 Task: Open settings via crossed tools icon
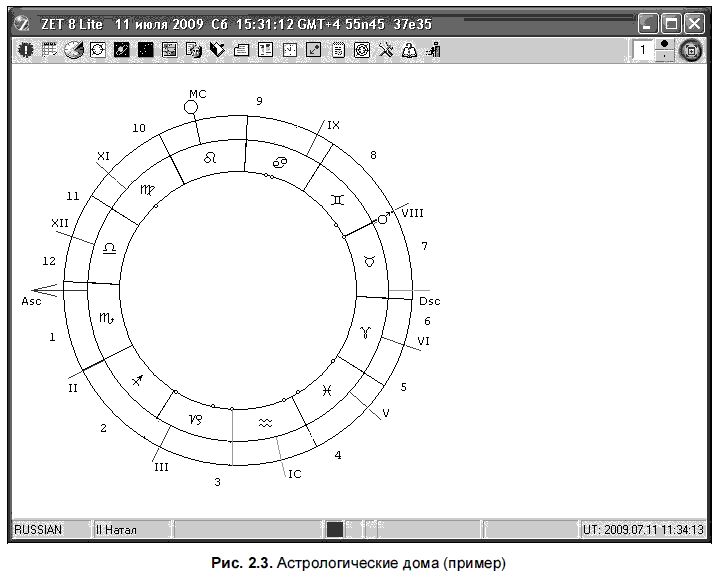pyautogui.click(x=386, y=50)
